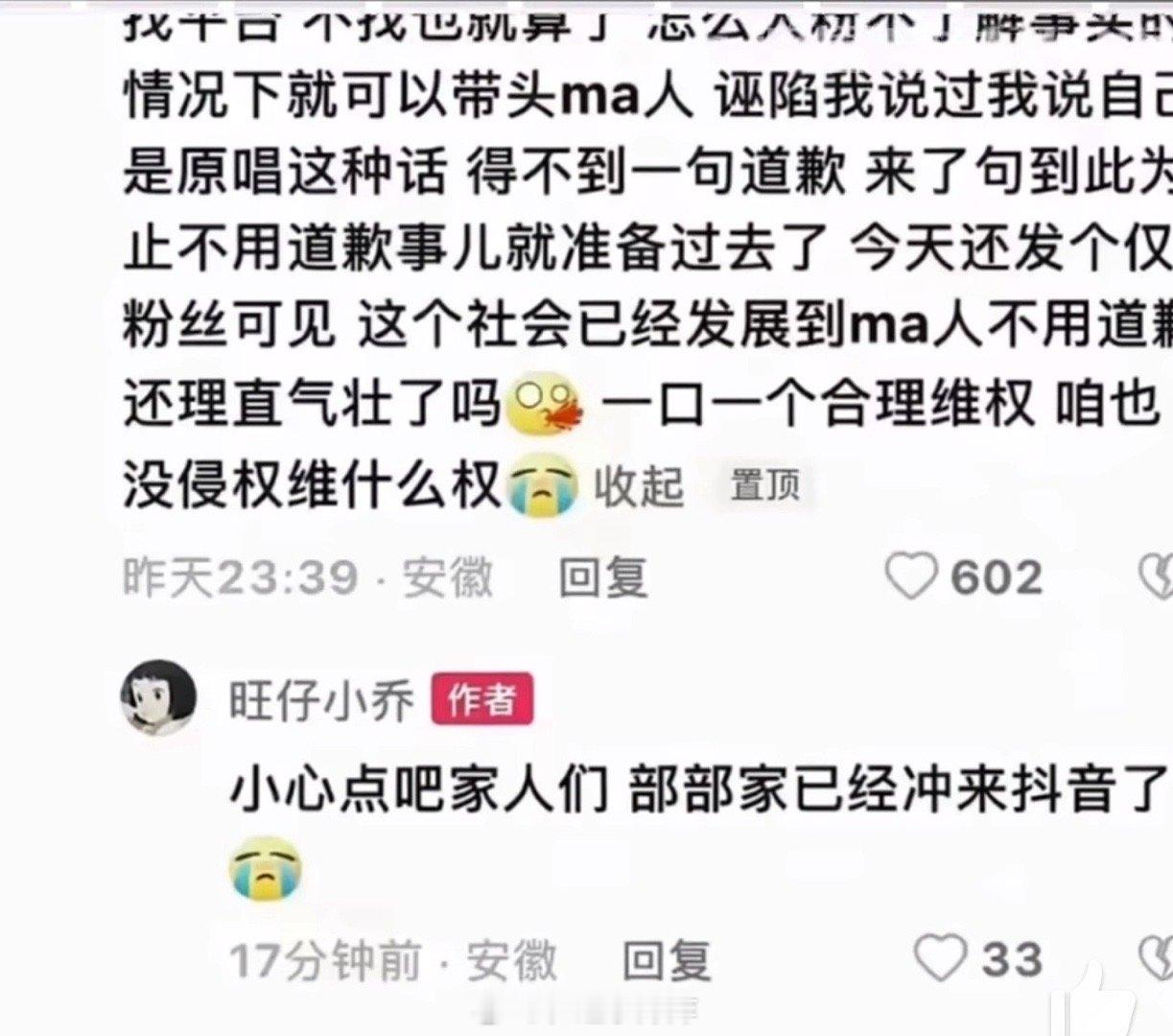
Task: Tap the 置顶 pinned label
Action: tap(764, 485)
